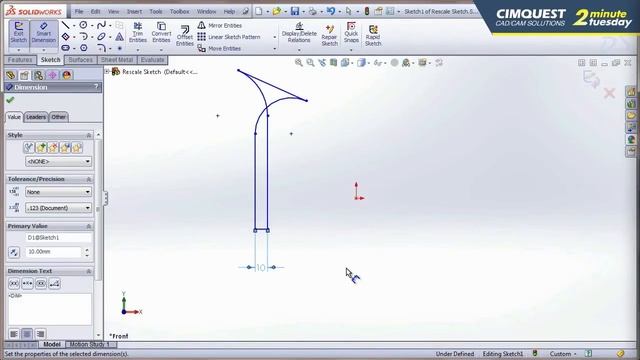Switch to the Sheet Metal tab
Screen dimensions: 640x360
(x=117, y=60)
